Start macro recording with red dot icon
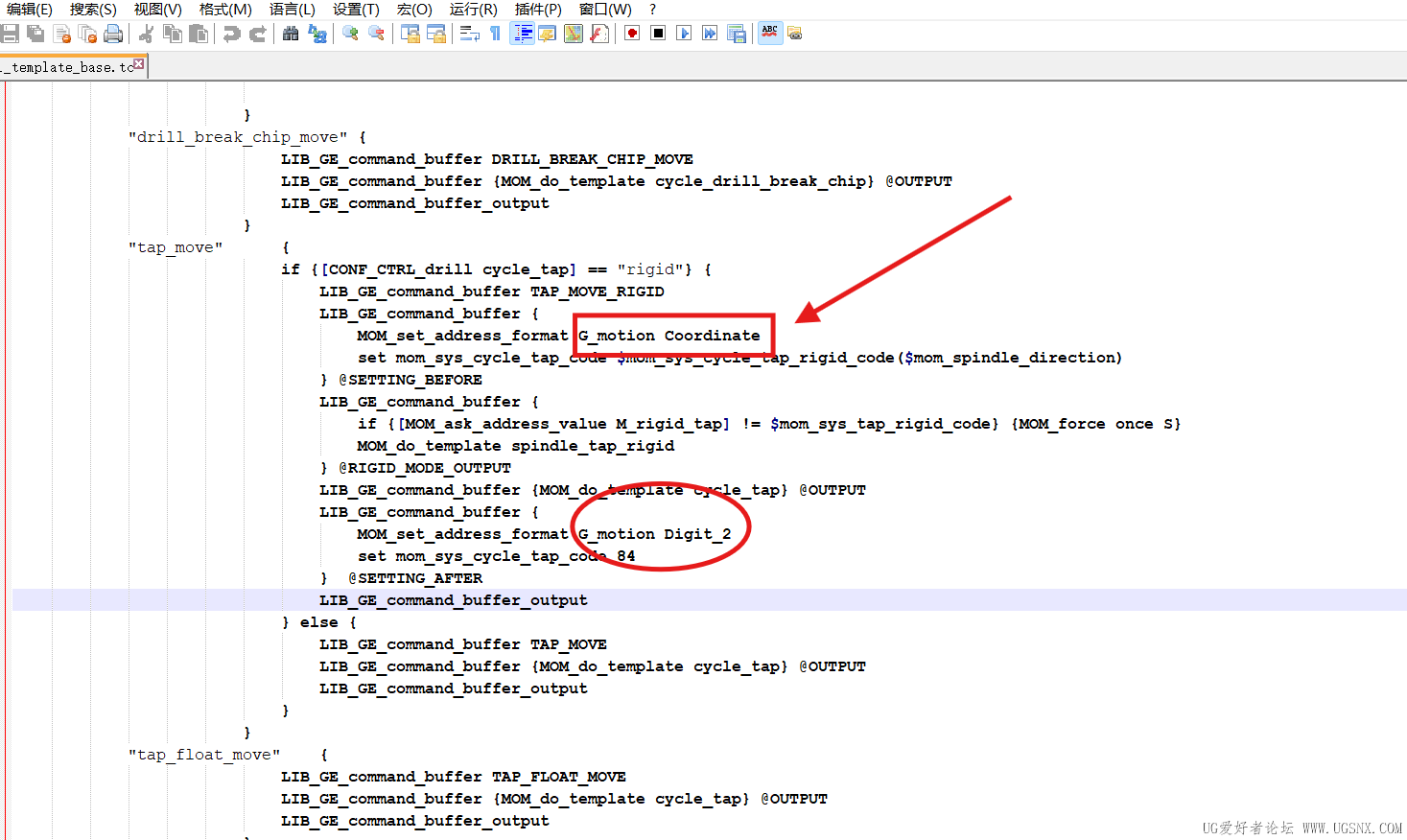This screenshot has width=1407, height=840. 632,34
